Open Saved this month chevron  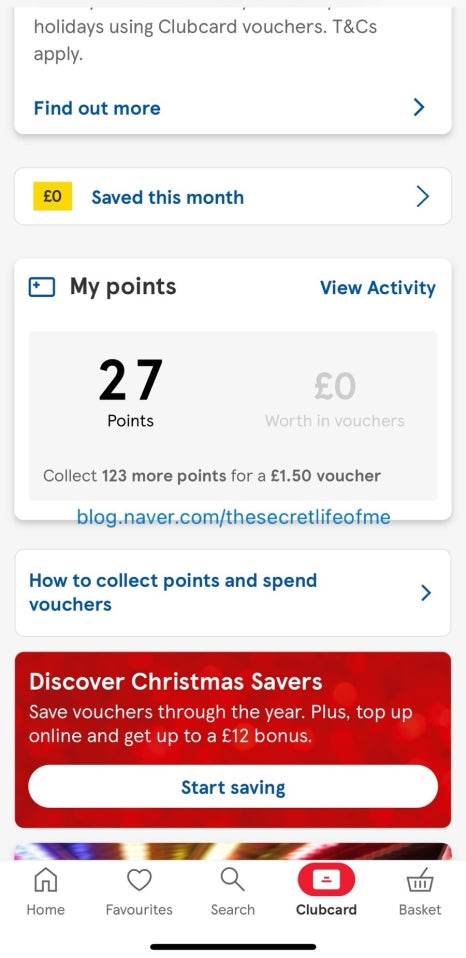click(423, 197)
